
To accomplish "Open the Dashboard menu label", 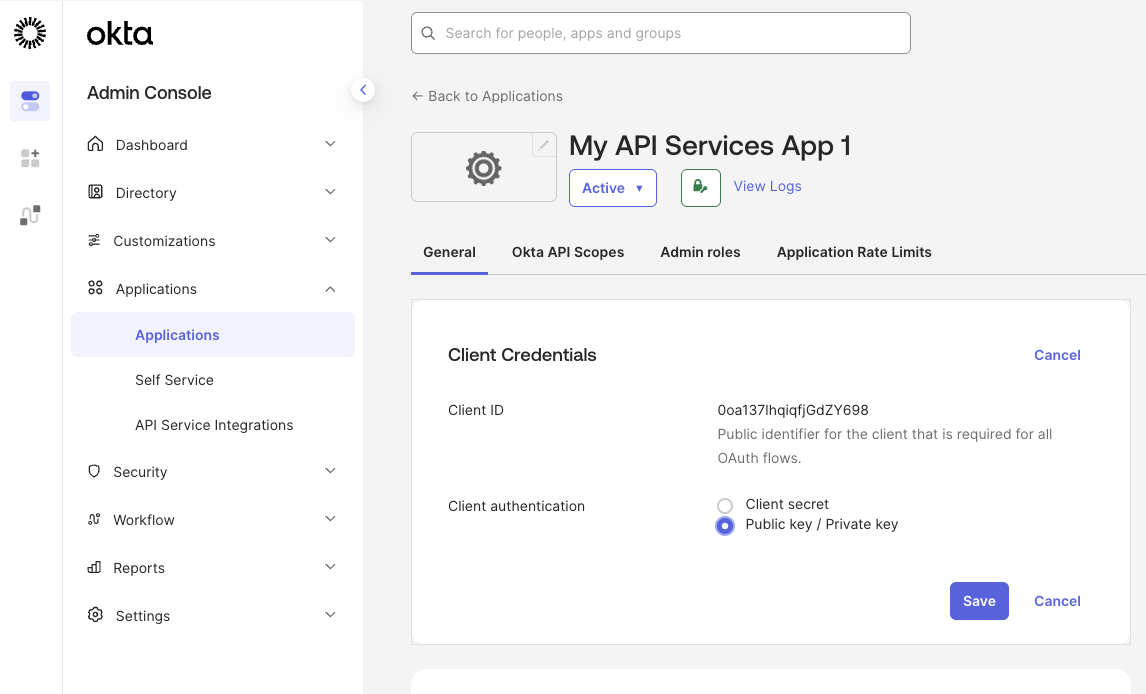I will tap(151, 145).
